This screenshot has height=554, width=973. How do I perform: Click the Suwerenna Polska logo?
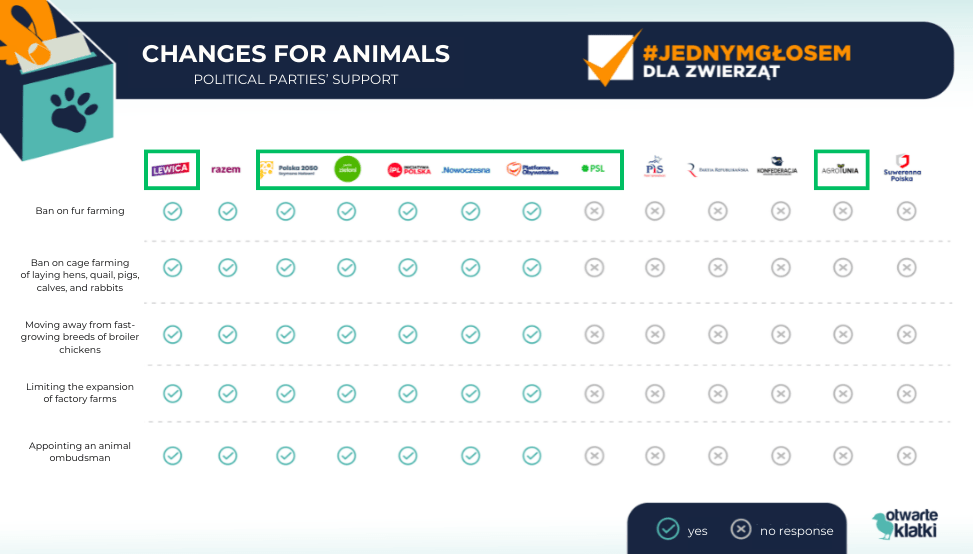coord(902,168)
